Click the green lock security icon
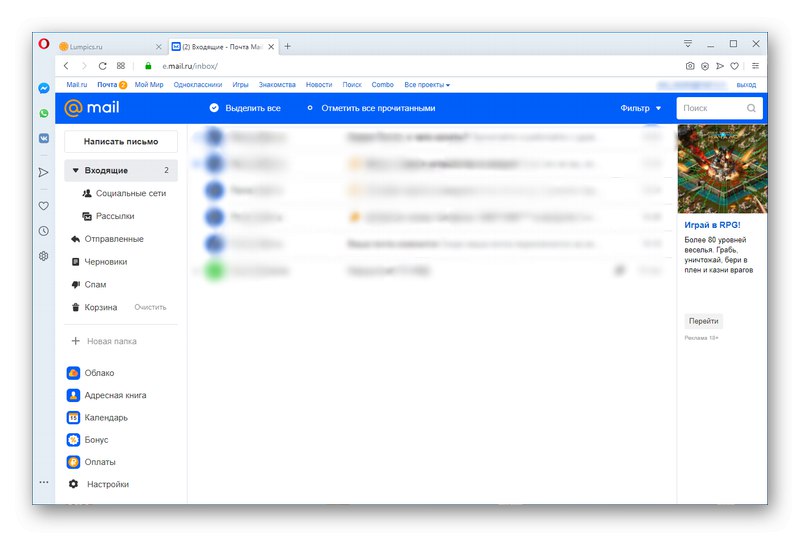The width and height of the screenshot is (800, 537). 148,66
